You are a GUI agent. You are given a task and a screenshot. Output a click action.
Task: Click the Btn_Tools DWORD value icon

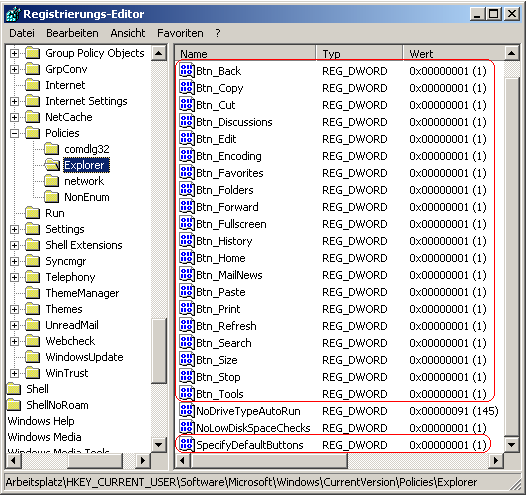tap(187, 394)
